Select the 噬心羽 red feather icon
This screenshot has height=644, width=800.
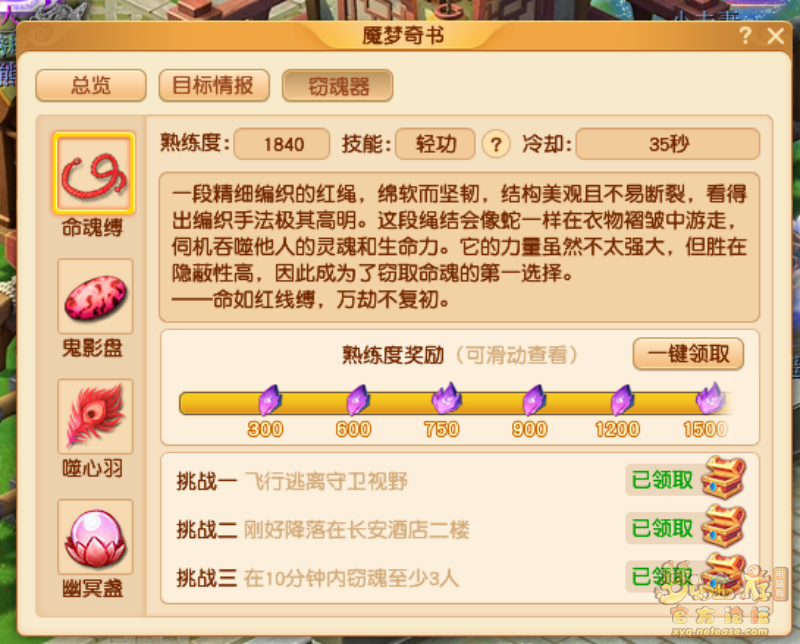point(95,416)
